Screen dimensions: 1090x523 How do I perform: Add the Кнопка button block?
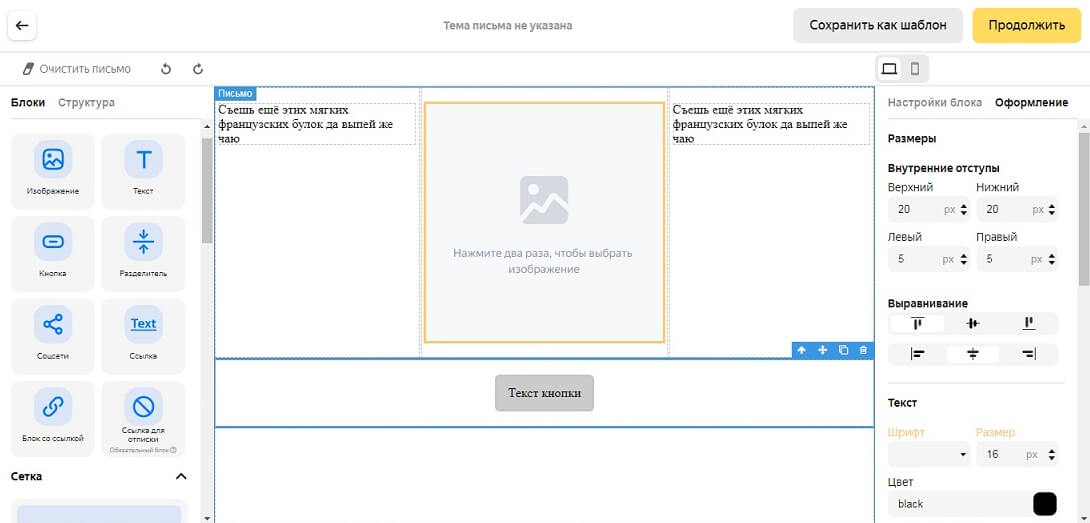coord(53,253)
